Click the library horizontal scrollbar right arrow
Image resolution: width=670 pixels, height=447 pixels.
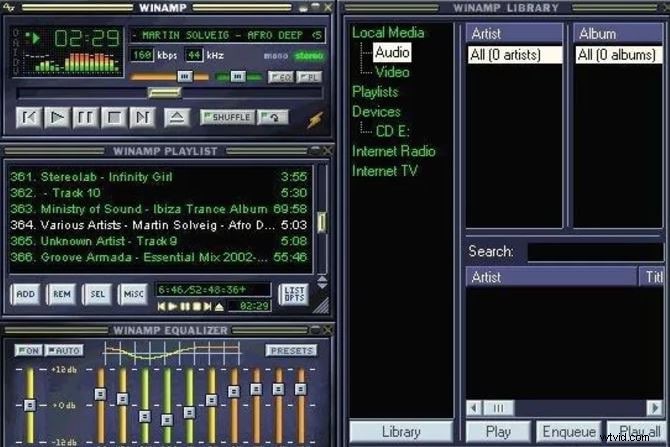tap(655, 408)
